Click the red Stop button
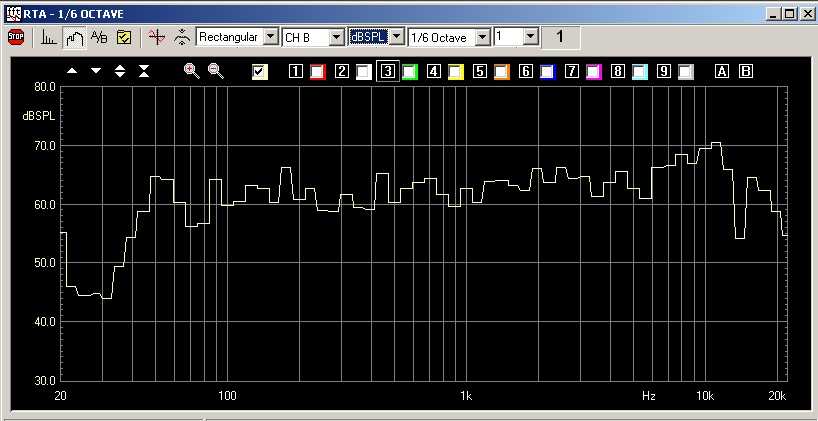Viewport: 818px width, 421px height. point(15,37)
